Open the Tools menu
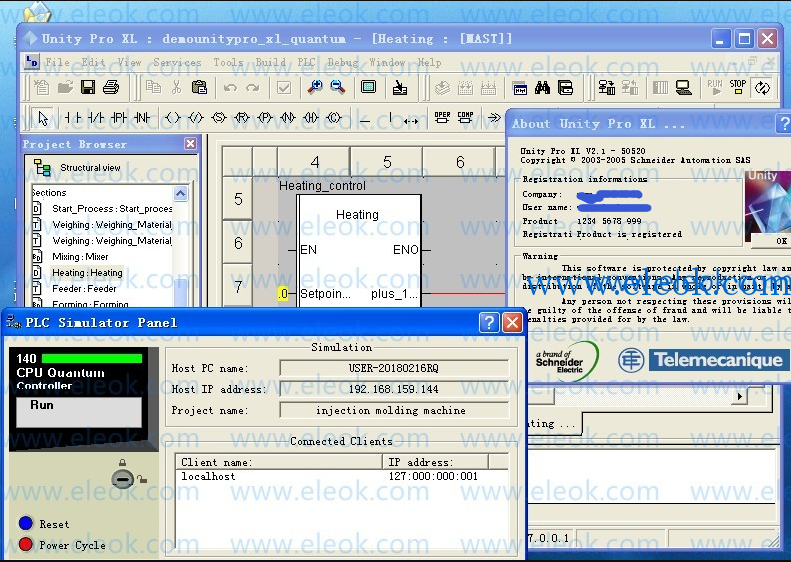 tap(228, 63)
